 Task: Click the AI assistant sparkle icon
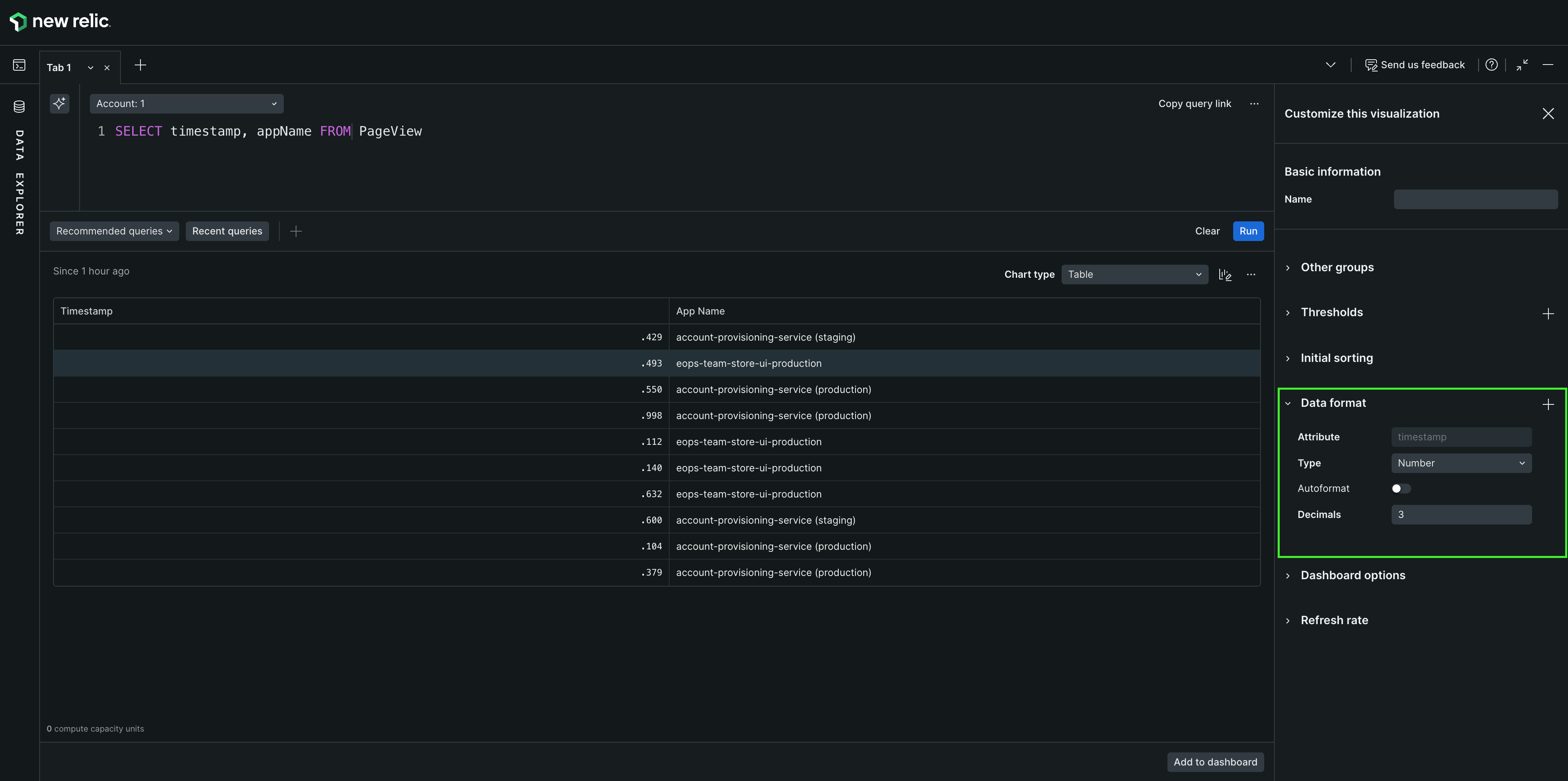[60, 103]
